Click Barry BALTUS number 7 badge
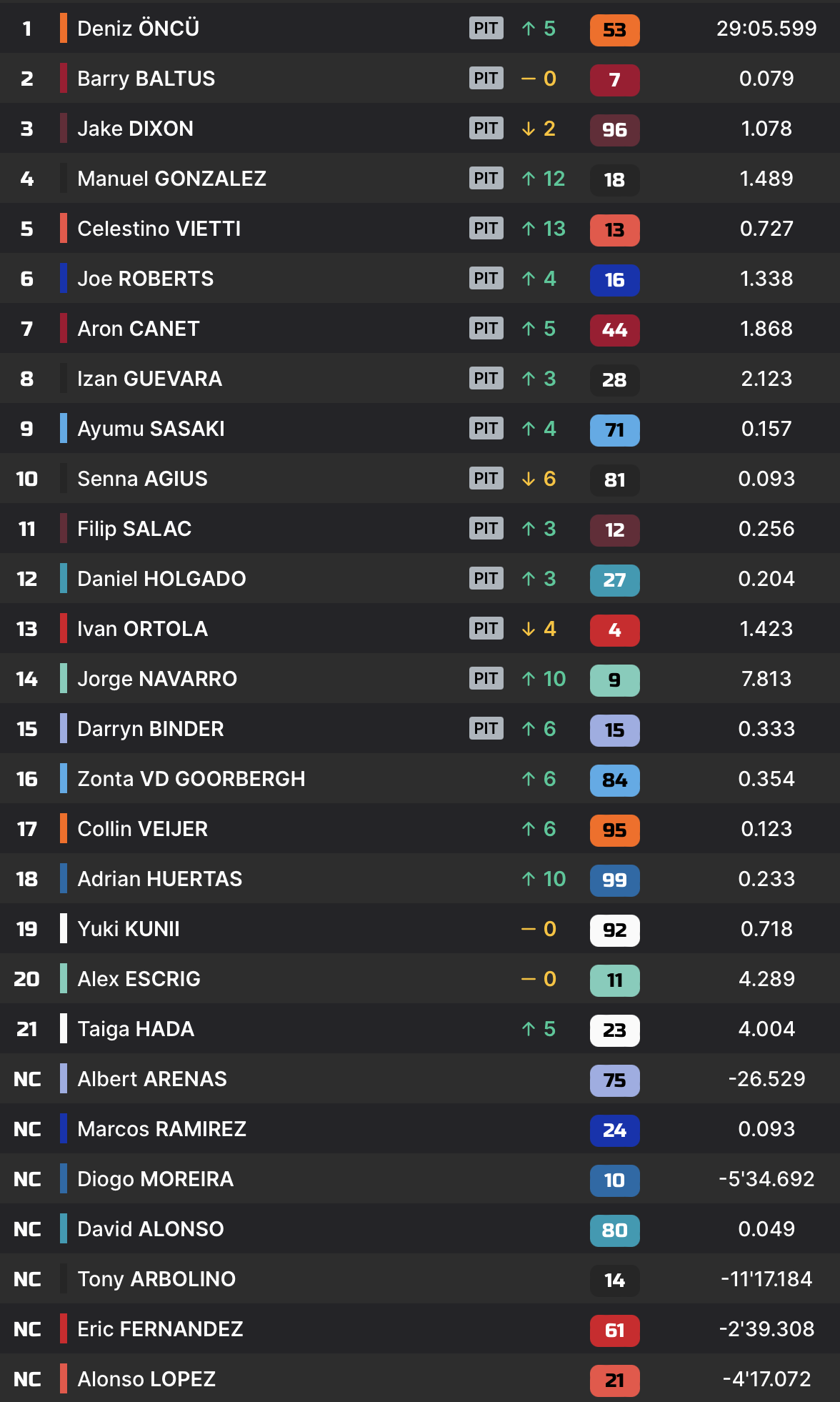Viewport: 840px width, 1402px height. click(614, 79)
